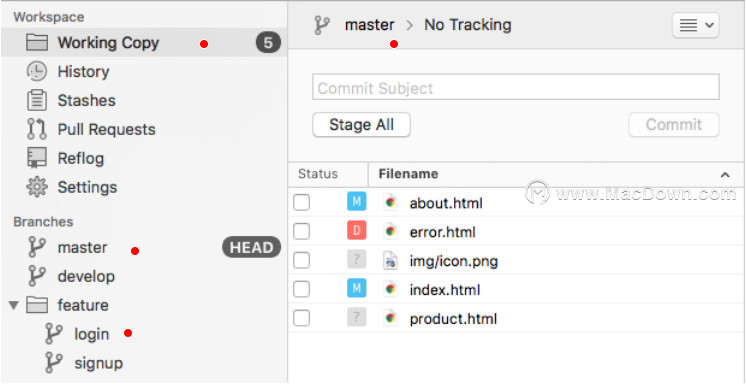
Task: Focus the Commit Subject text field
Action: [516, 87]
